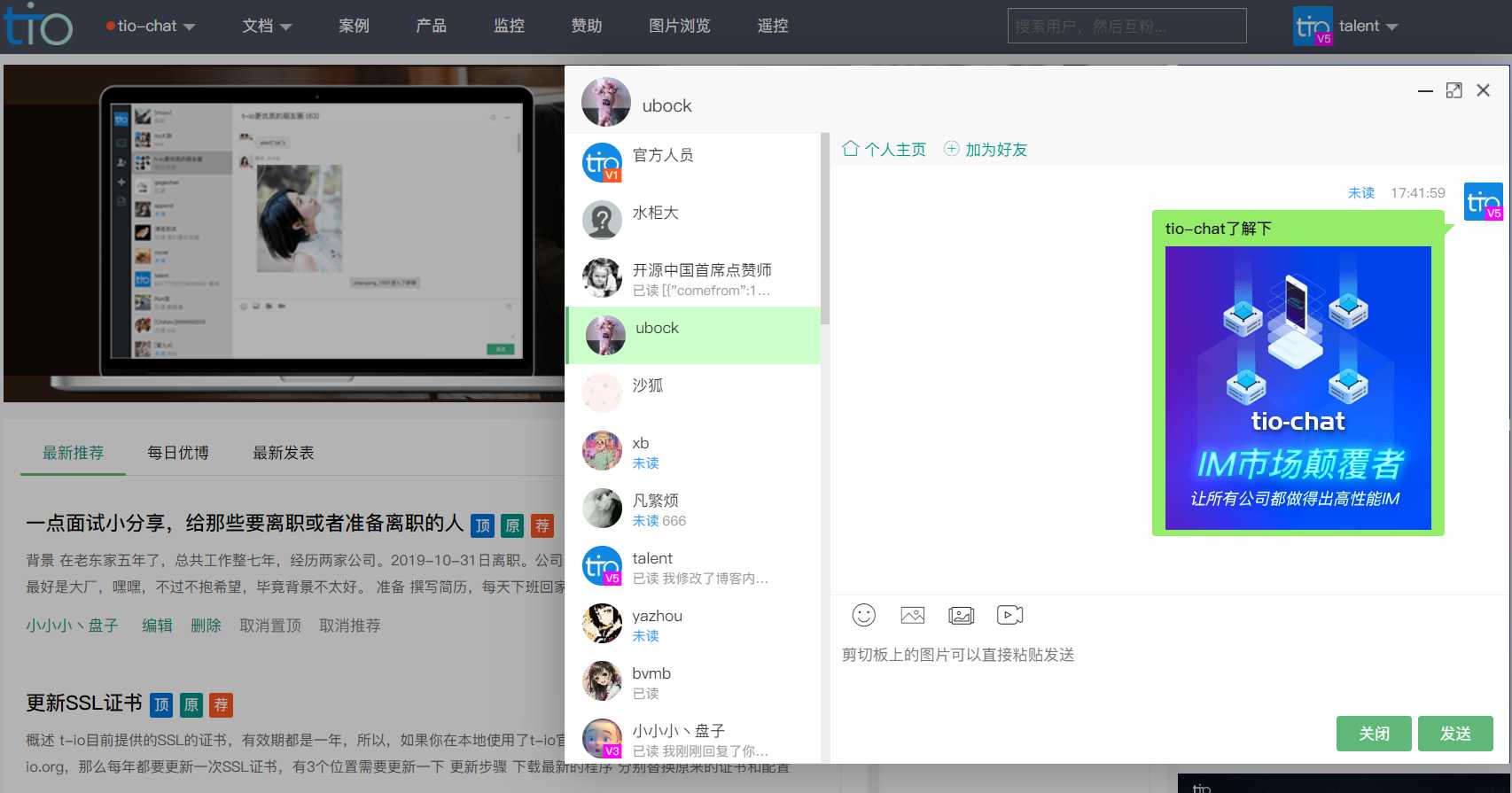Click the laptop banner image on page
Image resolution: width=1512 pixels, height=793 pixels.
coord(284,233)
